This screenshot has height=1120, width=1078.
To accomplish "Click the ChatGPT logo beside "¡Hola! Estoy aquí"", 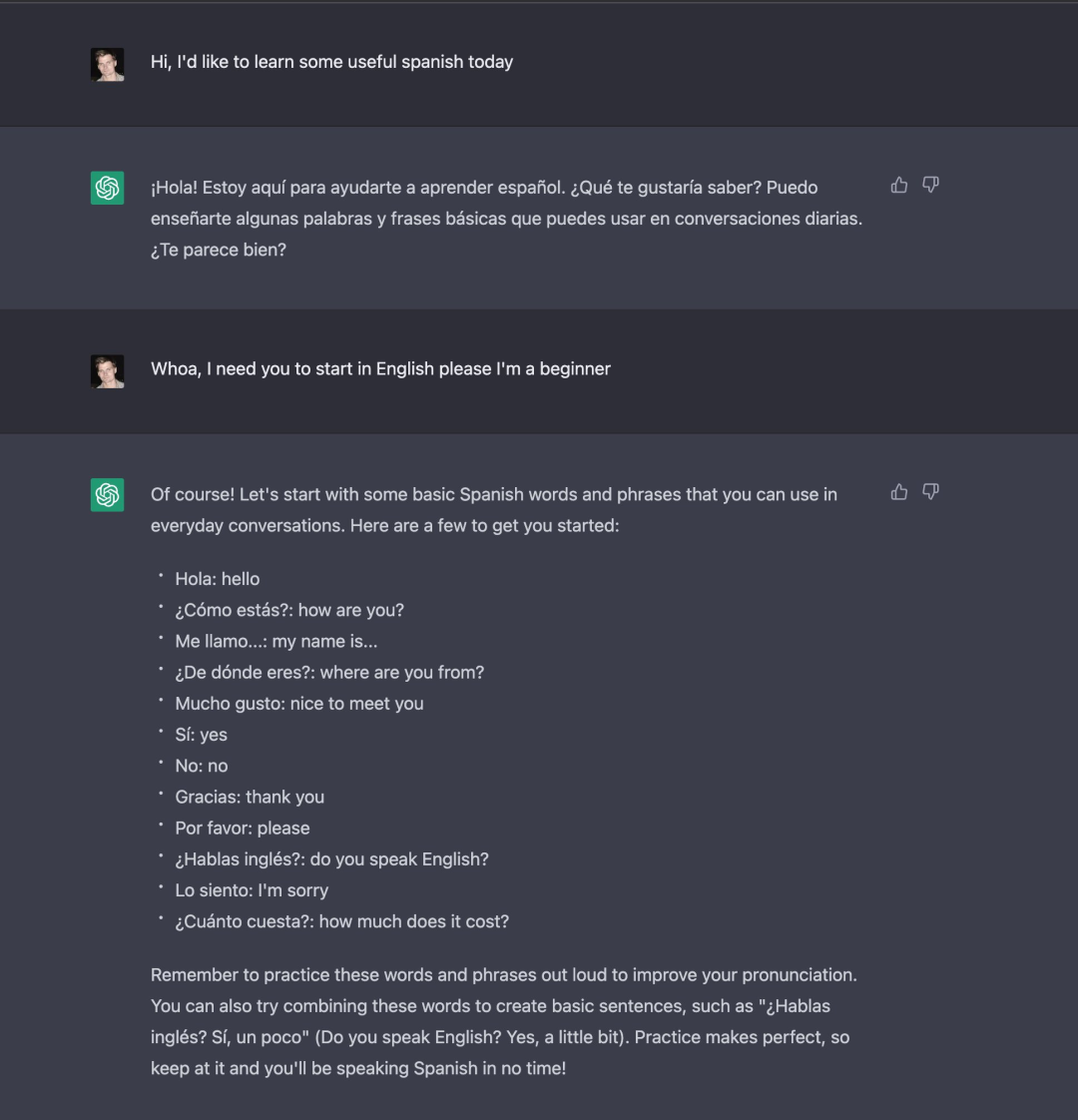I will (108, 188).
